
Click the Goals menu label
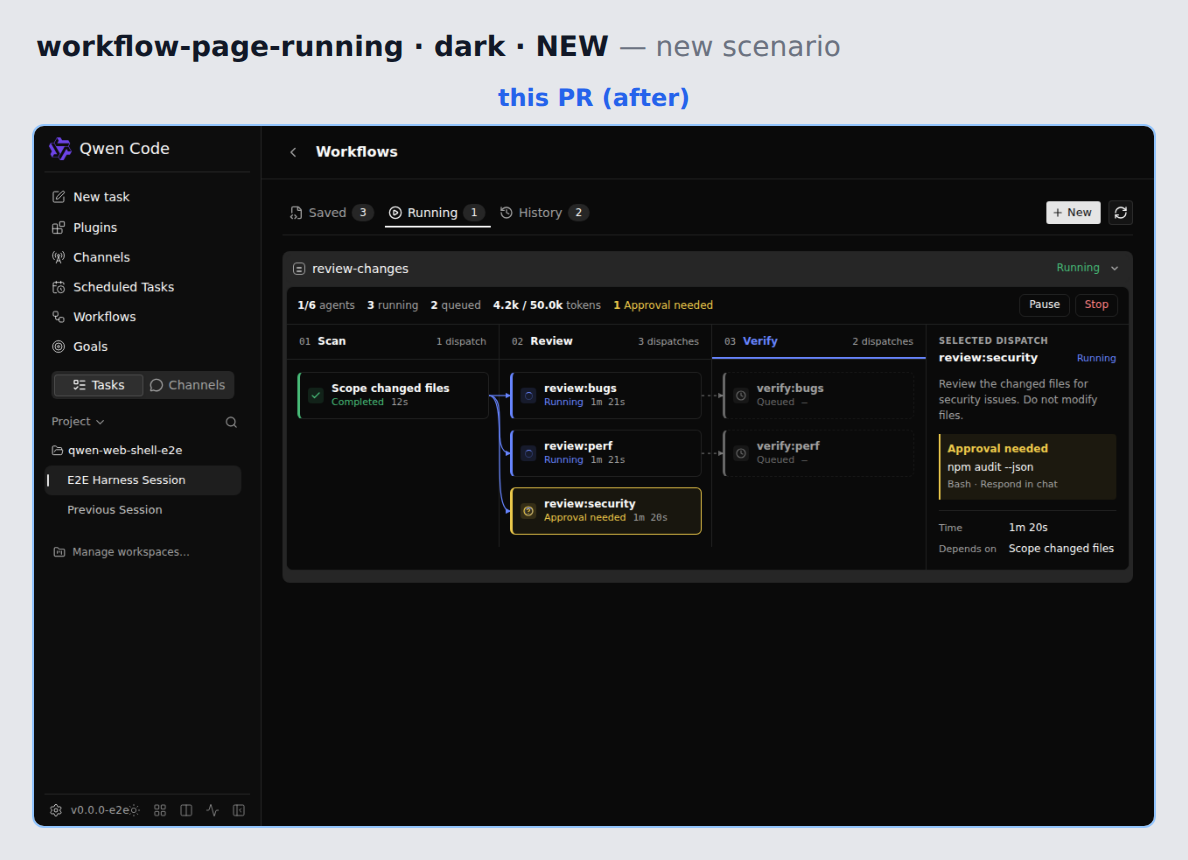tap(90, 346)
